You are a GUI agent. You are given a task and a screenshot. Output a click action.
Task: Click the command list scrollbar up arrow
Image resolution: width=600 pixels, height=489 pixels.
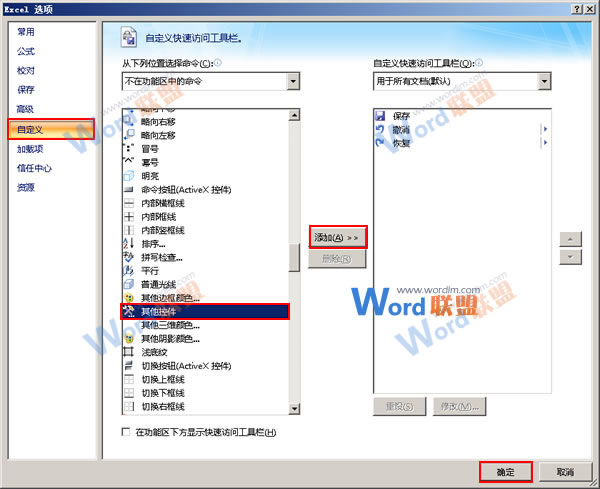(x=294, y=115)
